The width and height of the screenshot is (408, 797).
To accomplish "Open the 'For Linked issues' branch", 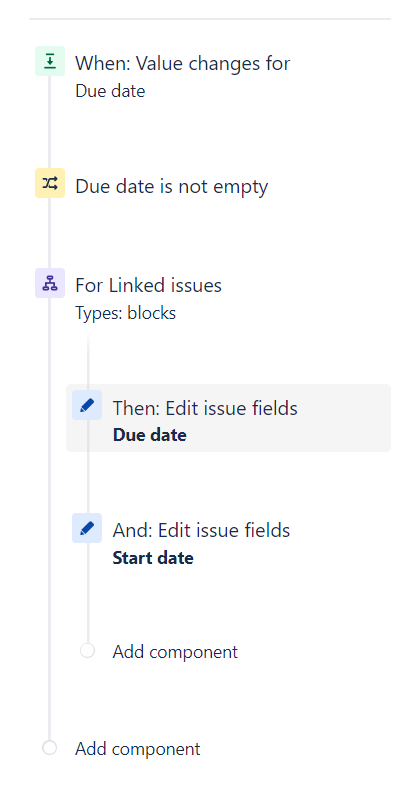I will [148, 285].
